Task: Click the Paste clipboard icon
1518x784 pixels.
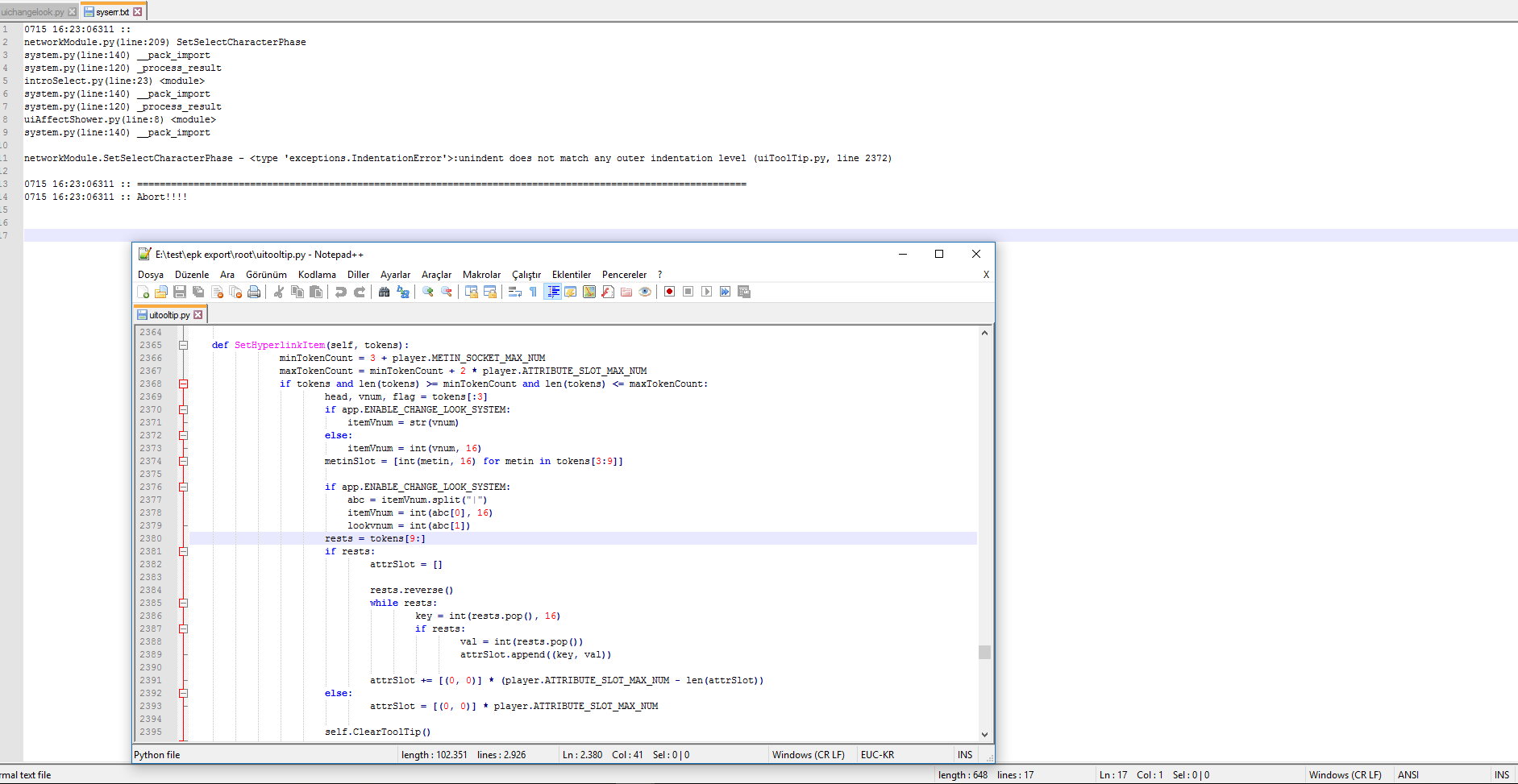Action: (316, 292)
